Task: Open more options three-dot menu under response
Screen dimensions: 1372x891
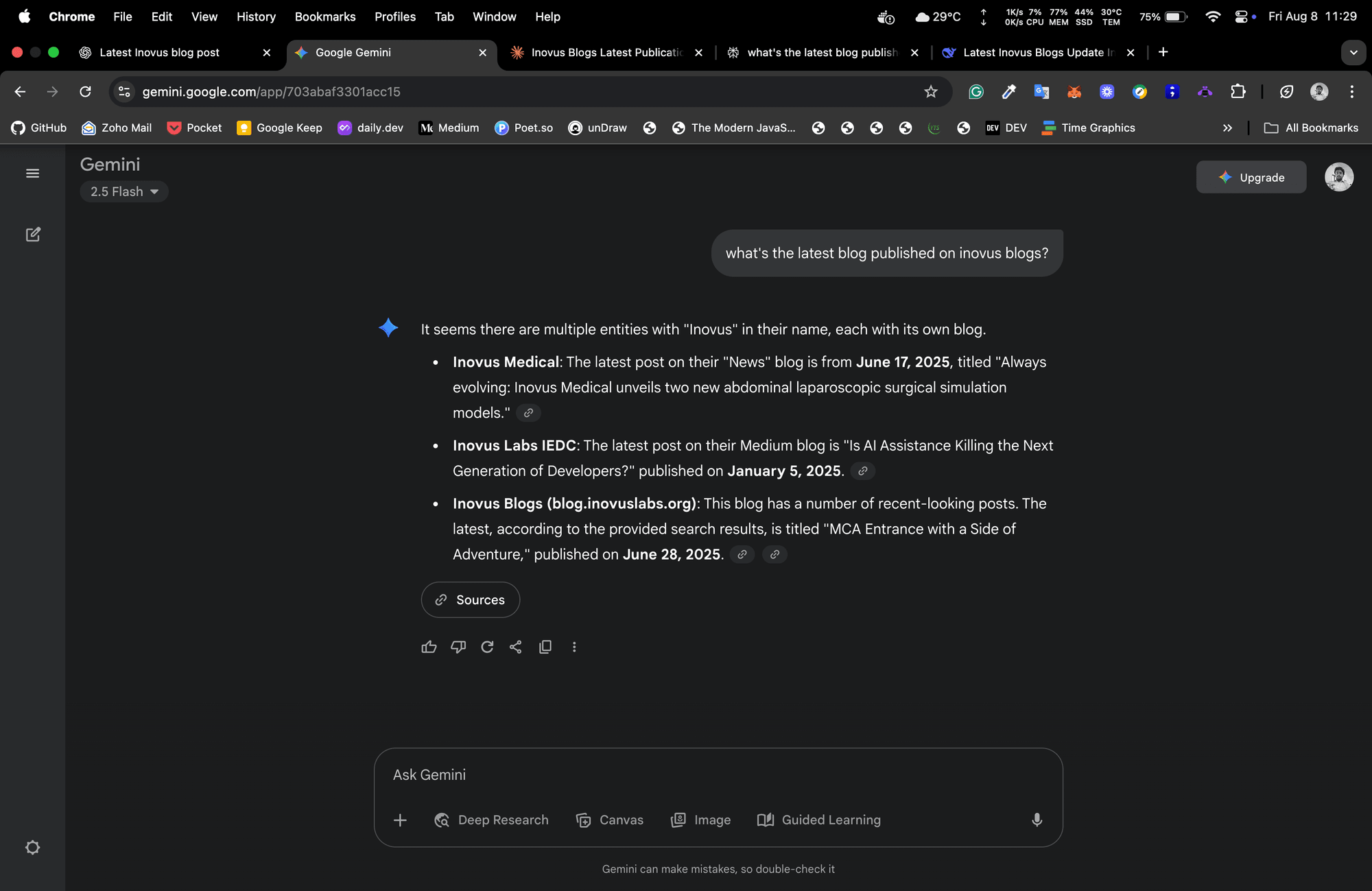Action: (x=574, y=647)
